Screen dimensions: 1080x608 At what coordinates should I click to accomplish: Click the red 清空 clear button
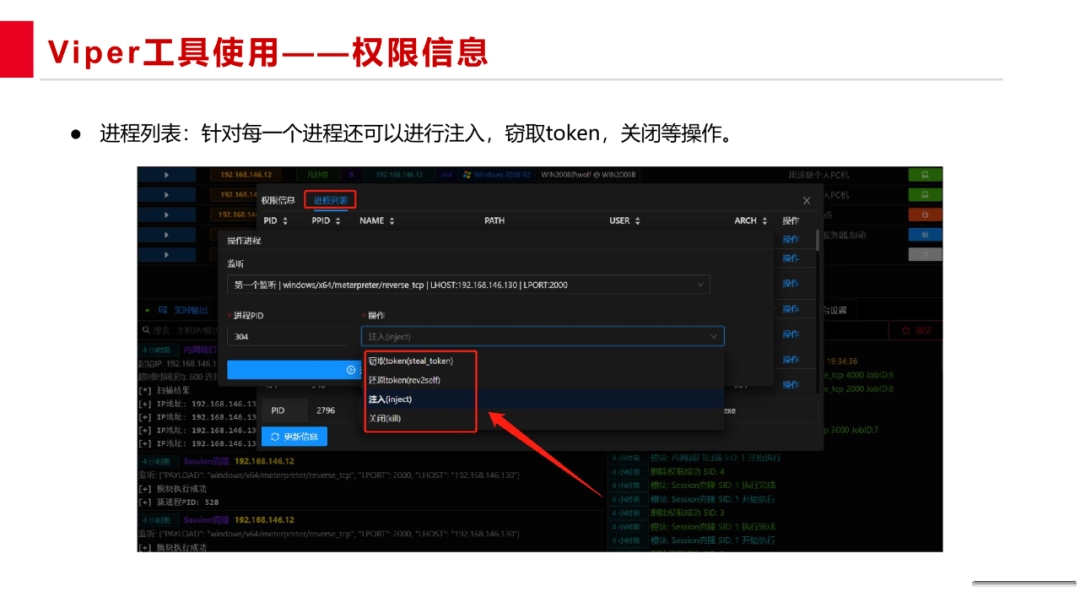[916, 331]
